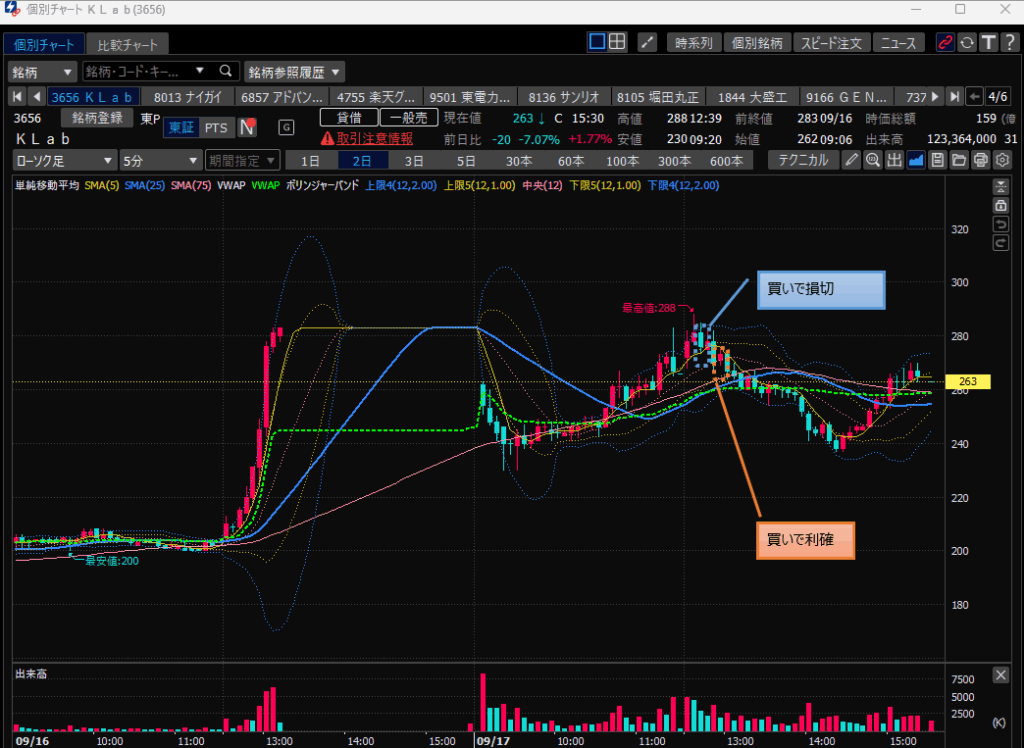Click the refresh arrows icon in top bar
Screen dimensions: 1024x748
click(x=967, y=42)
